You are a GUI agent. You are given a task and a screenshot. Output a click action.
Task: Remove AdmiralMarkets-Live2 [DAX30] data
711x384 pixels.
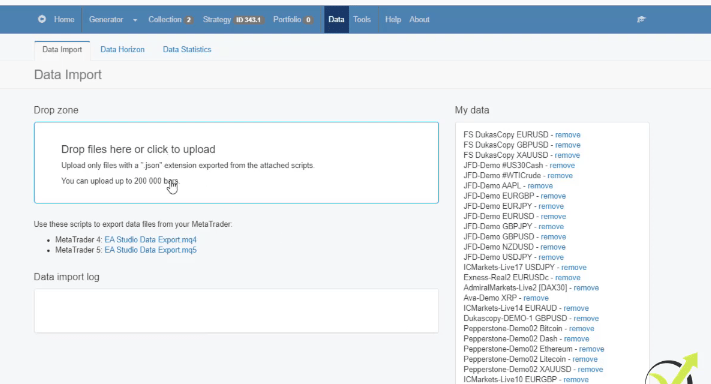pyautogui.click(x=586, y=288)
